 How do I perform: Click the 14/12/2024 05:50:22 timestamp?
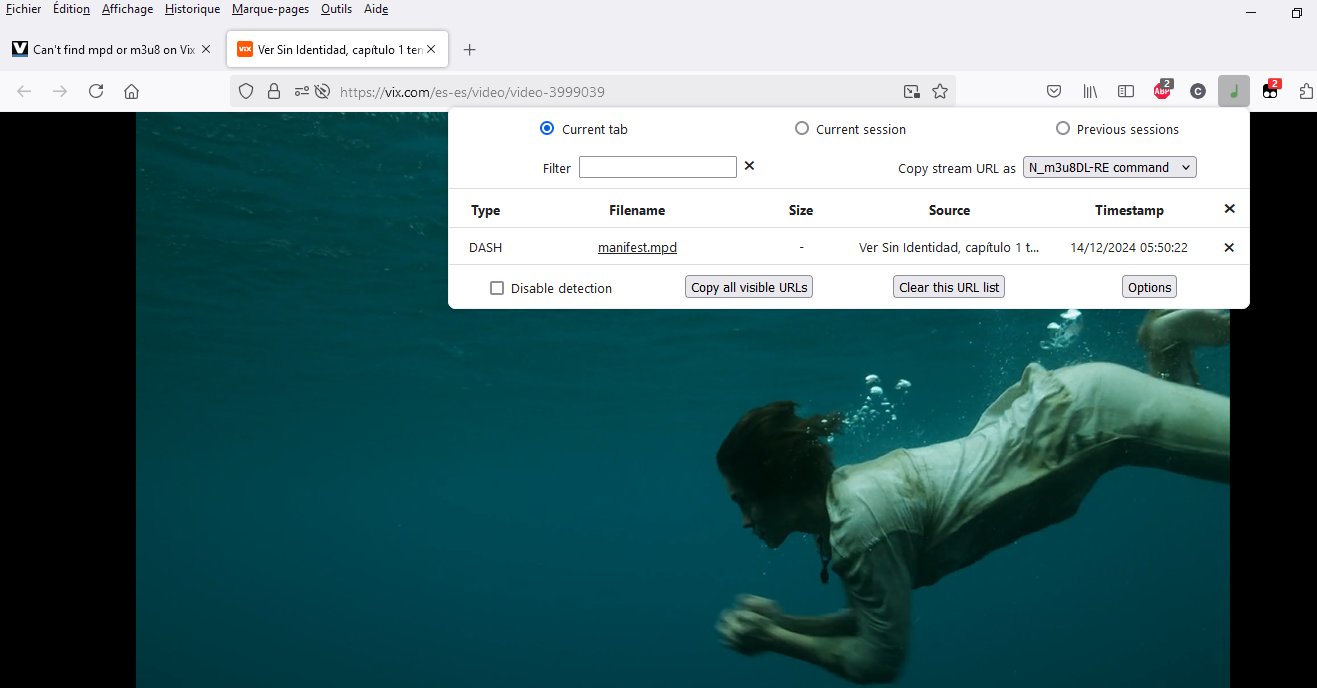tap(1129, 247)
